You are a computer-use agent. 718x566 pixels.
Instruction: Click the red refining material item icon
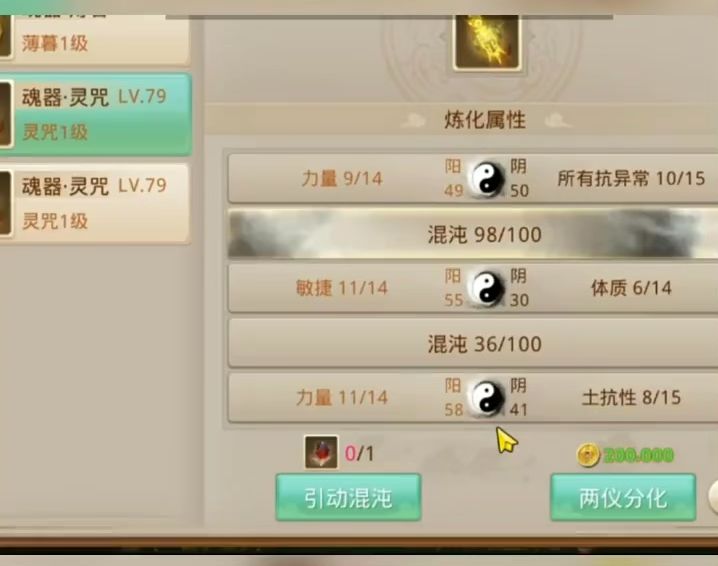tap(321, 452)
